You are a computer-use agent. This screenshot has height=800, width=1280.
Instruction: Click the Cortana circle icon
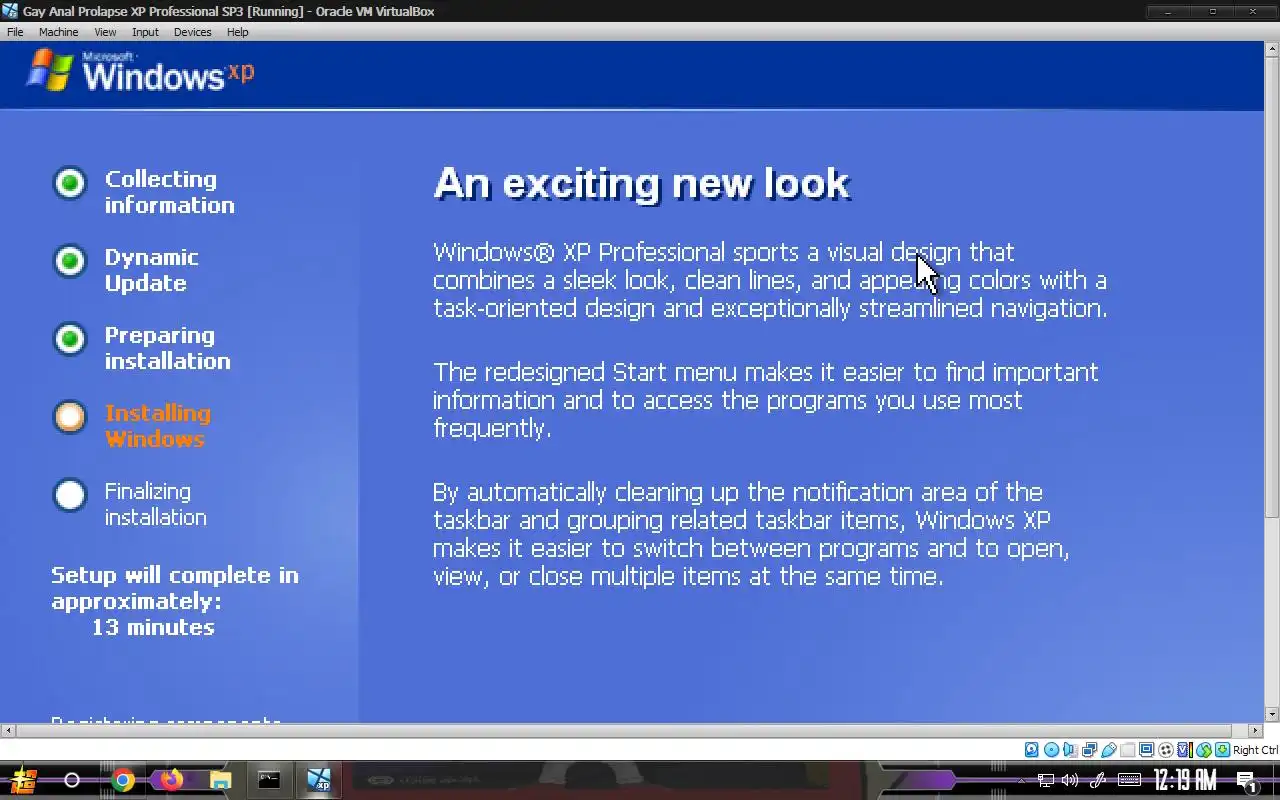[x=72, y=780]
